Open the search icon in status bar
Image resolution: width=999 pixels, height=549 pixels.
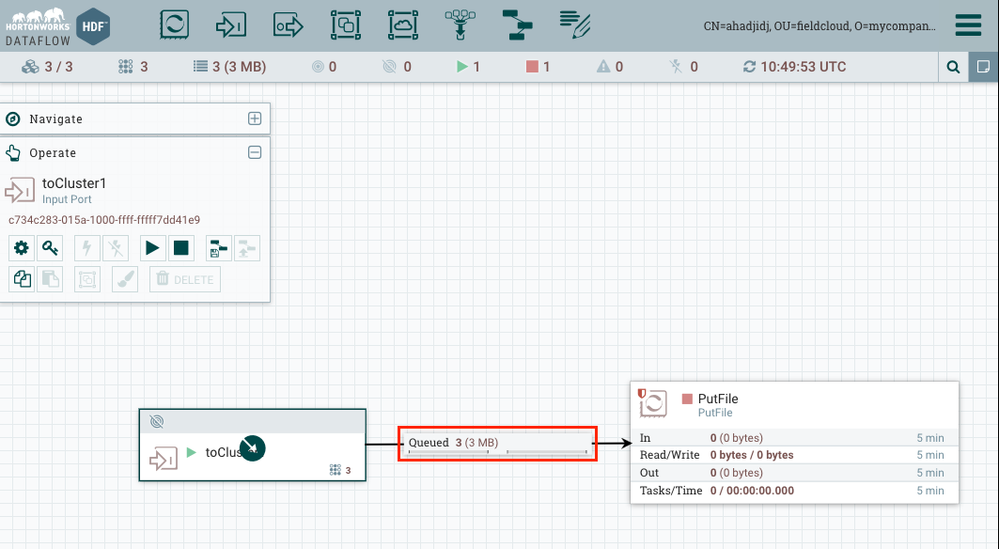pyautogui.click(x=953, y=67)
